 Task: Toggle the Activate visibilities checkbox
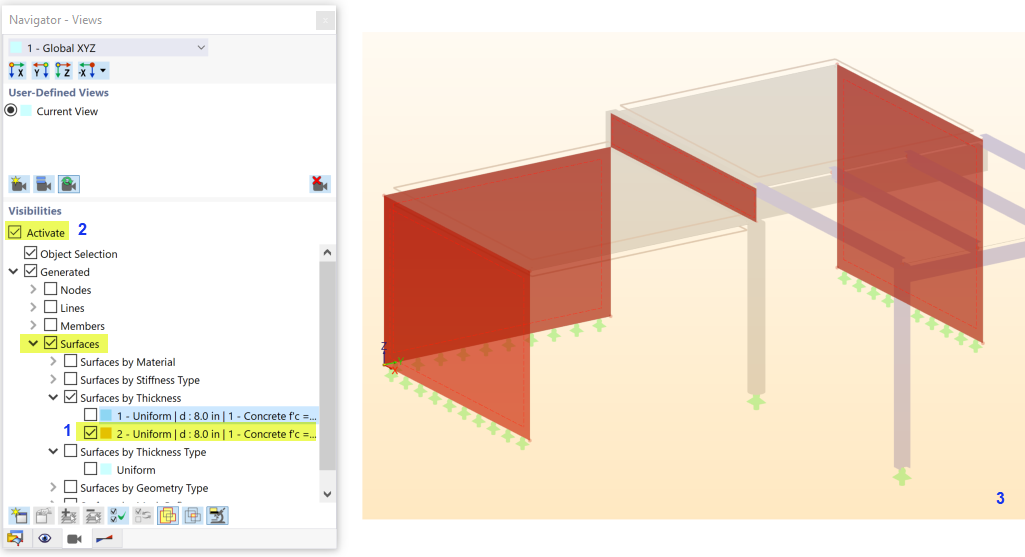point(15,232)
